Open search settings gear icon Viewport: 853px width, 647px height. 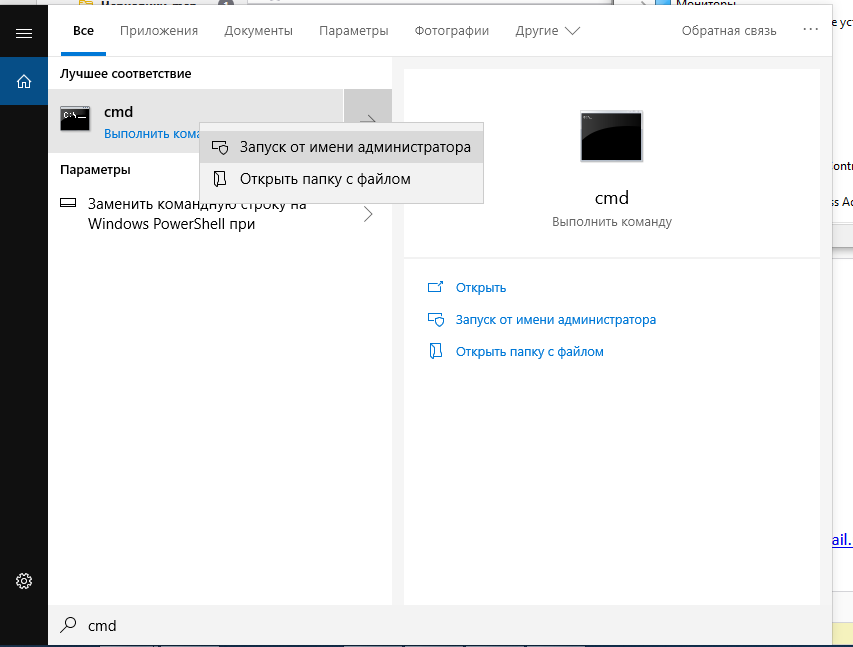(24, 581)
